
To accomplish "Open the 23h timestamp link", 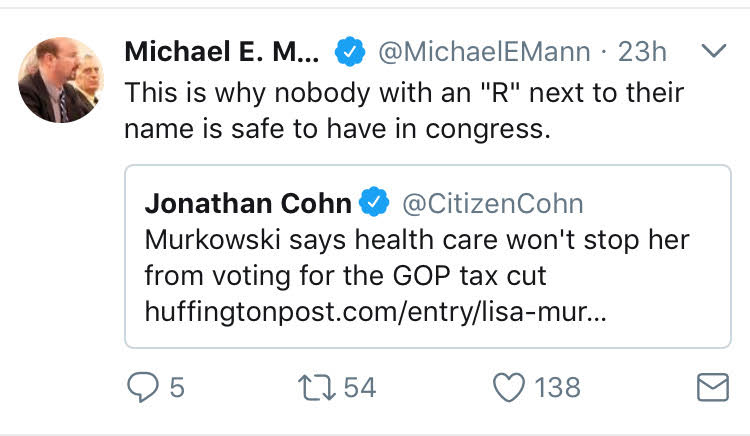I will click(642, 51).
